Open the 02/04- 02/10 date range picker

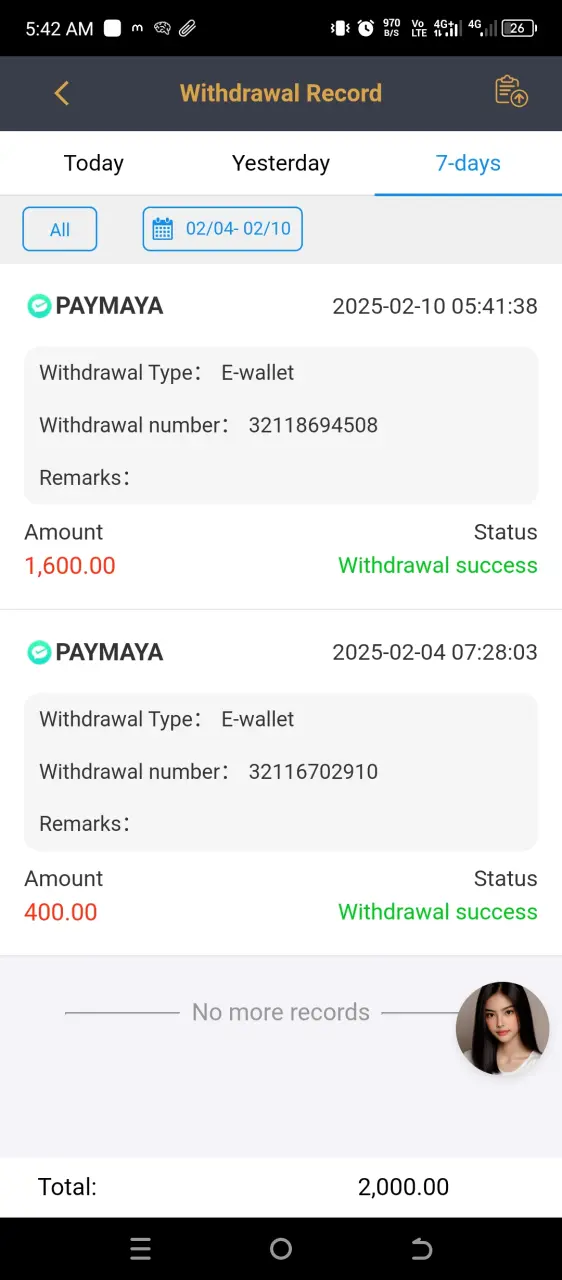pos(222,229)
